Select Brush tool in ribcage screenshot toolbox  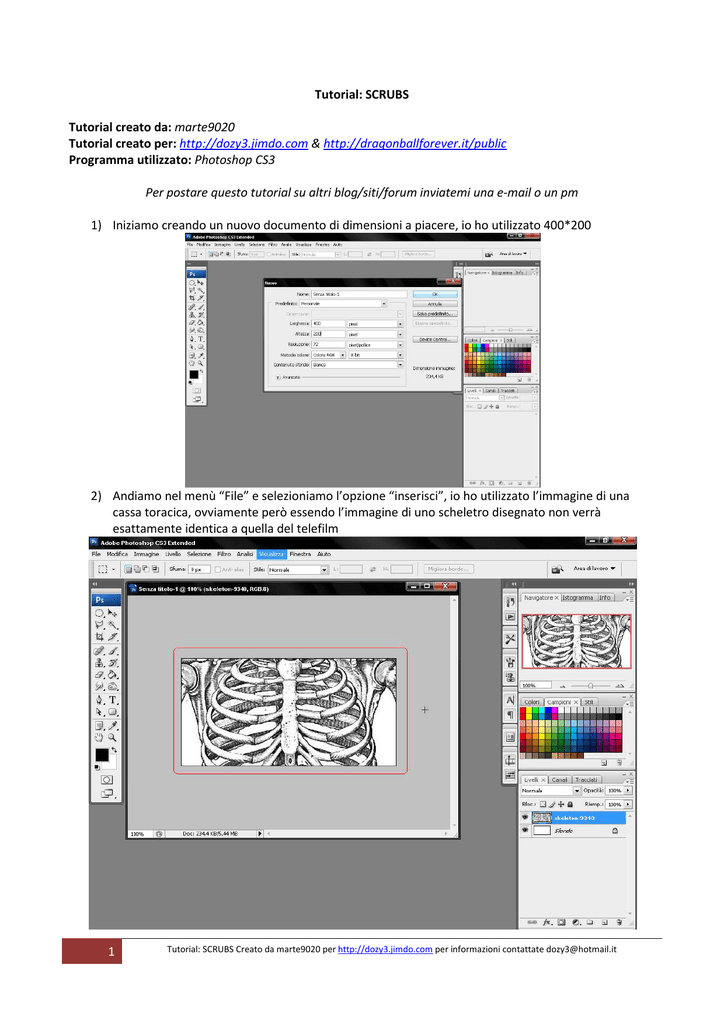pos(113,650)
